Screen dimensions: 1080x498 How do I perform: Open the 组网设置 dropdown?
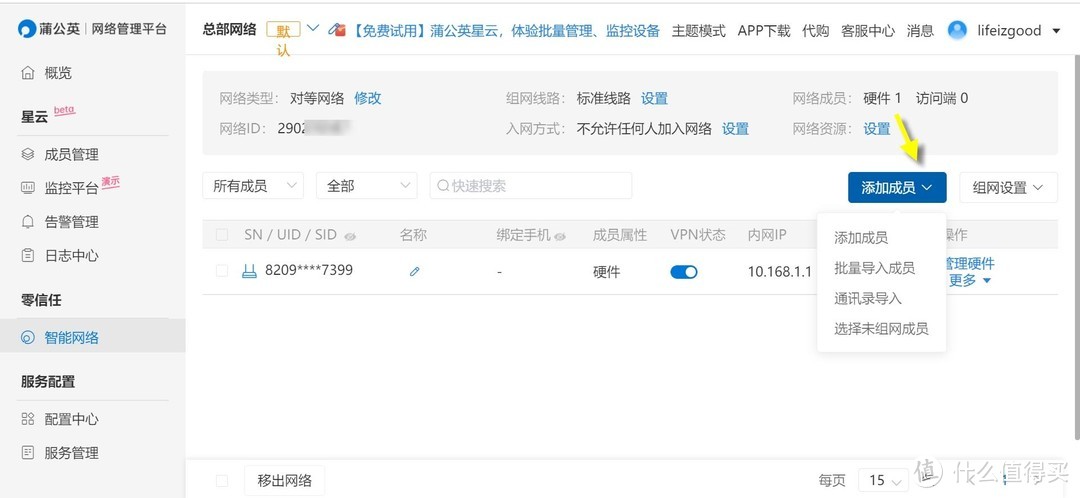coord(1008,187)
